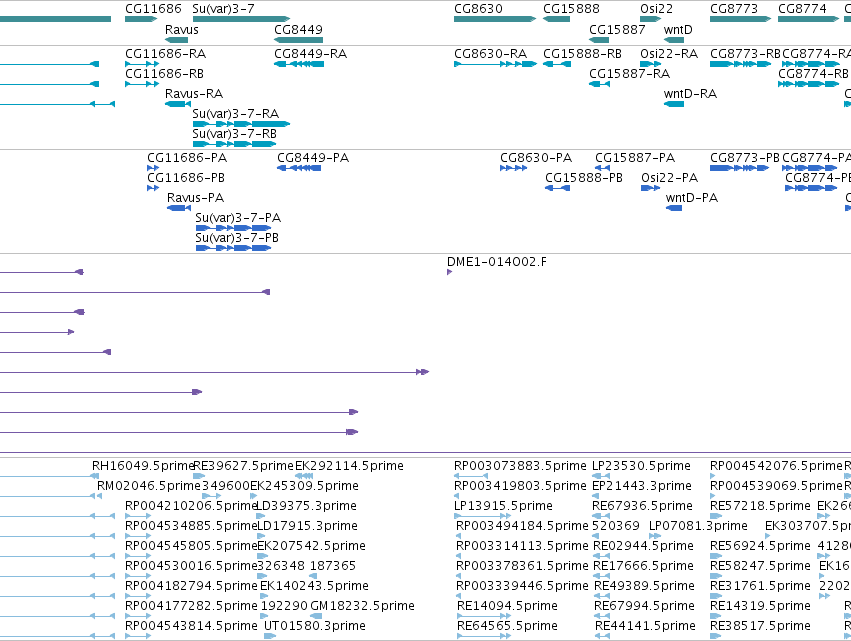Viewport: 851px width, 641px height.
Task: Click the RE57218.5prime EST
Action: [x=716, y=516]
